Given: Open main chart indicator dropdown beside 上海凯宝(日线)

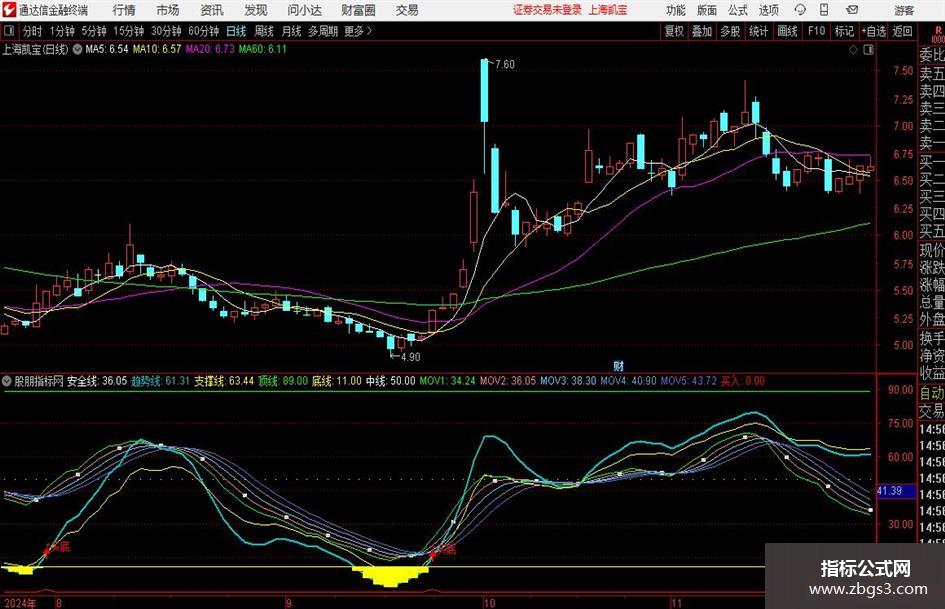Looking at the screenshot, I should coord(77,49).
